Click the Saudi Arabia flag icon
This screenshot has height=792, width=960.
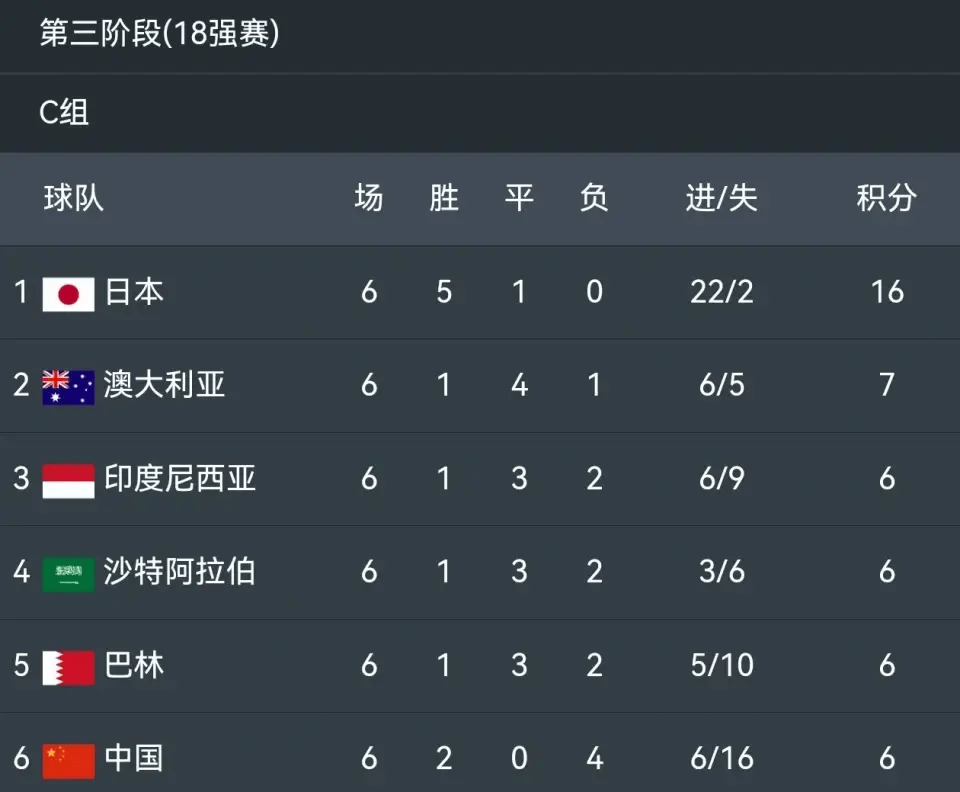(68, 574)
